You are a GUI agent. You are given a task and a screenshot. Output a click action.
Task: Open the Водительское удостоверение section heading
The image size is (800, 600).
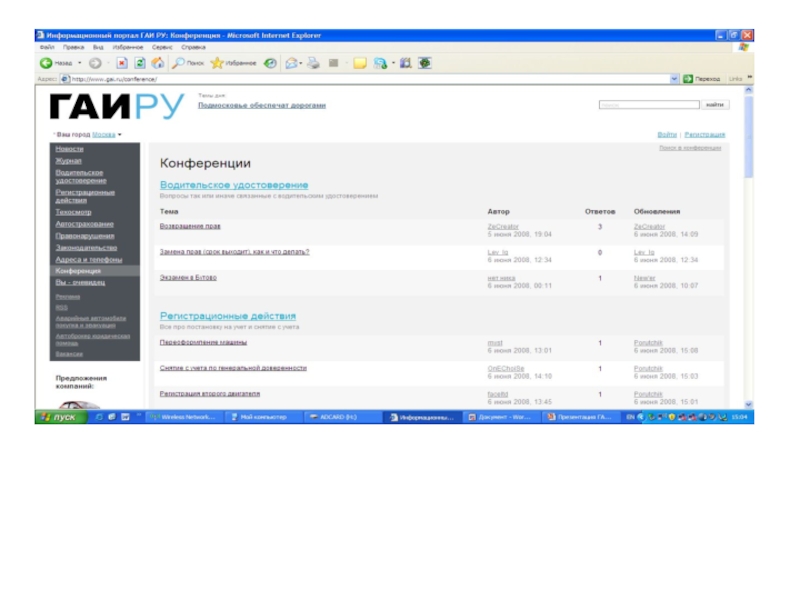point(234,185)
